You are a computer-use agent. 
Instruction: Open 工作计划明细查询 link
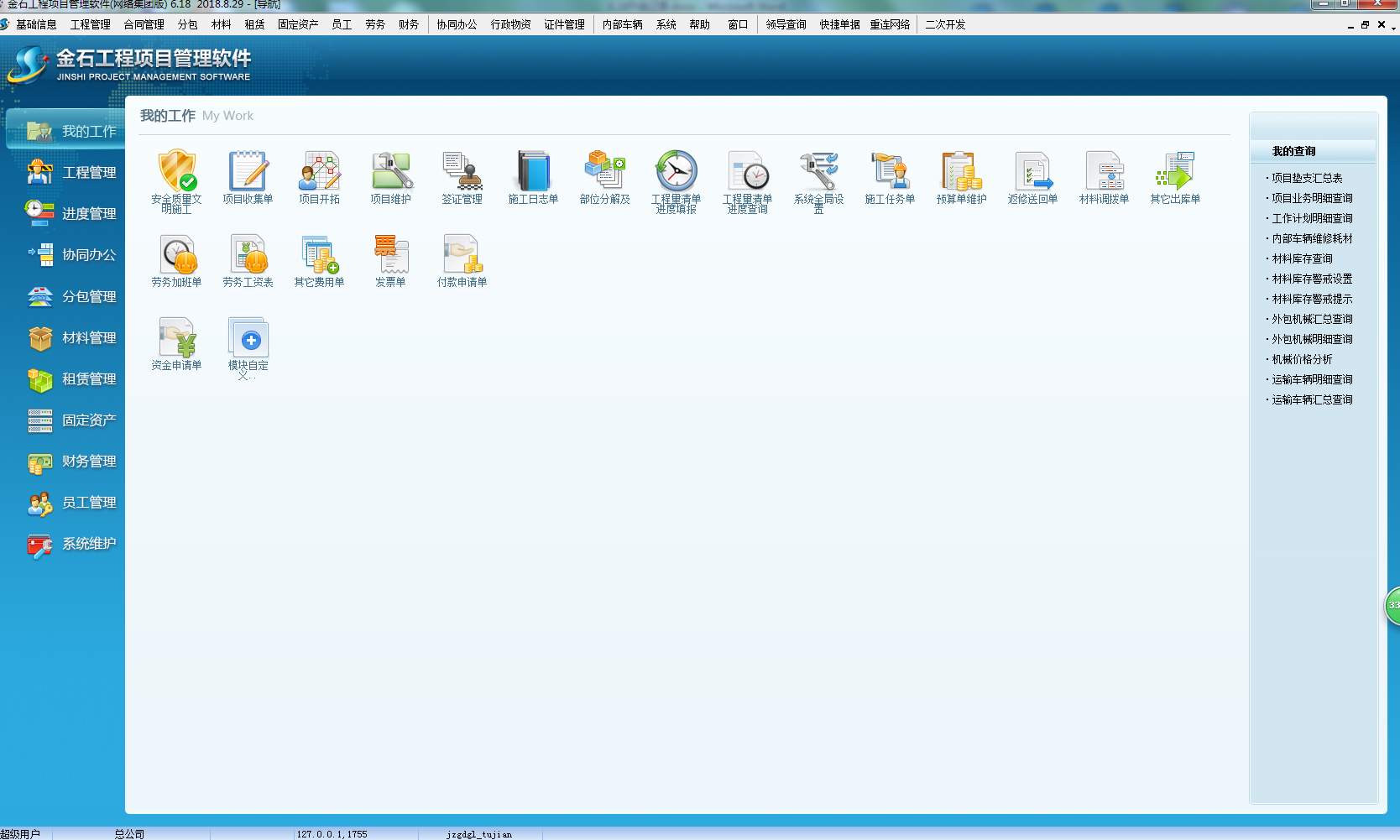(1312, 218)
